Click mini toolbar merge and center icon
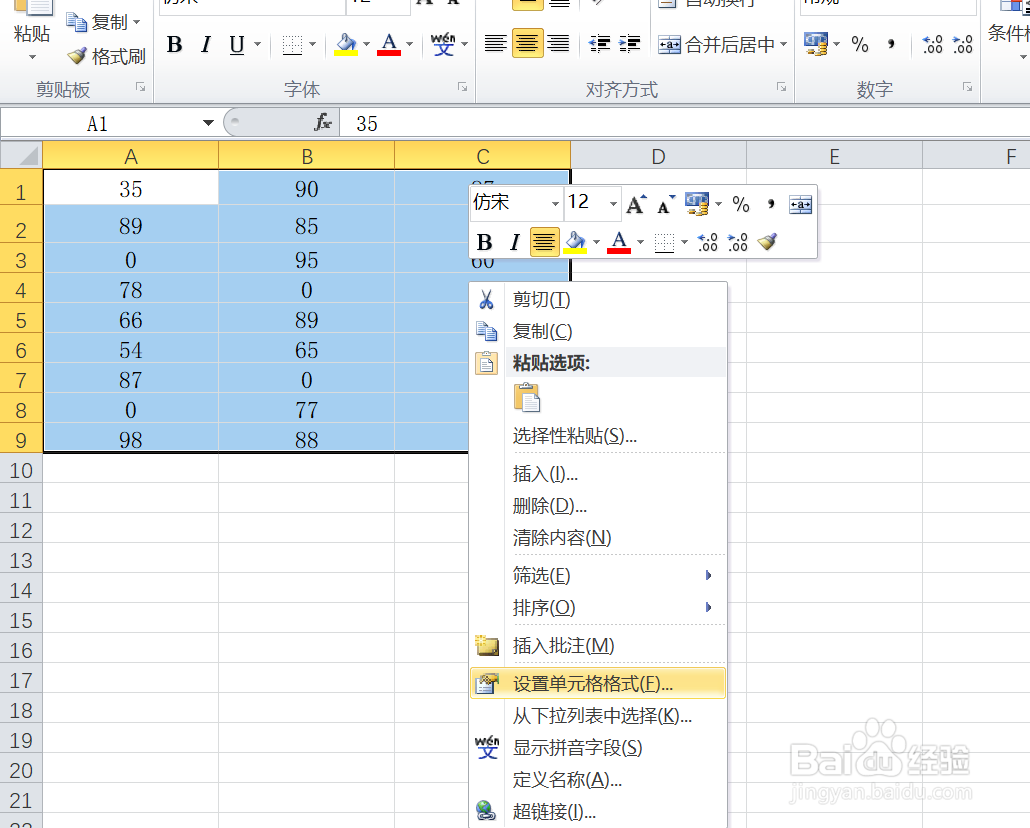 [800, 204]
